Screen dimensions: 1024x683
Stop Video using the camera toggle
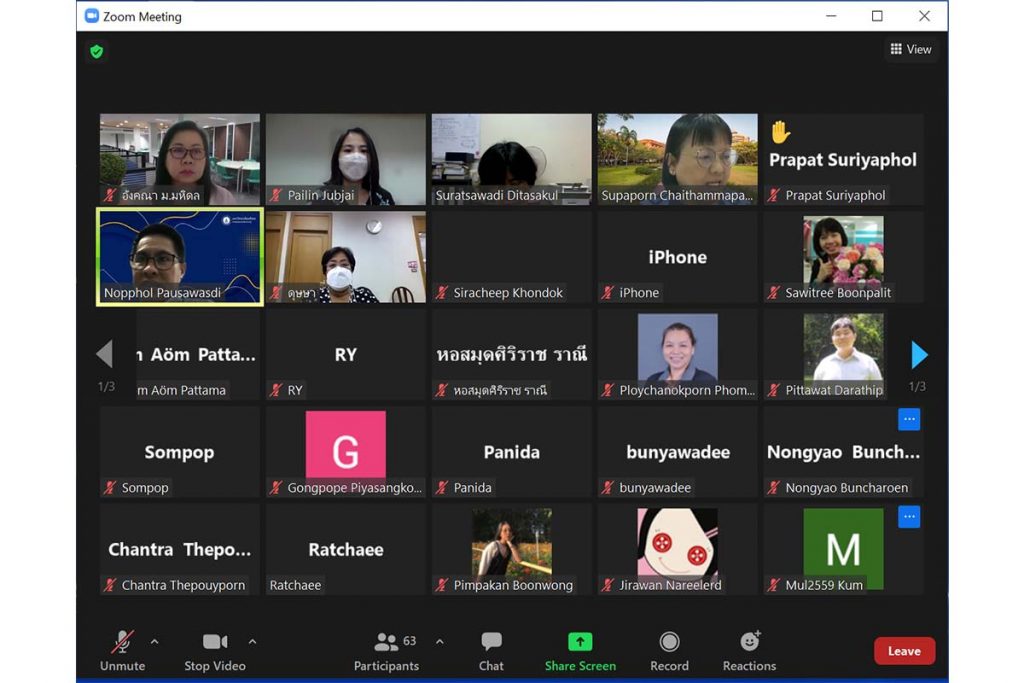[x=214, y=651]
